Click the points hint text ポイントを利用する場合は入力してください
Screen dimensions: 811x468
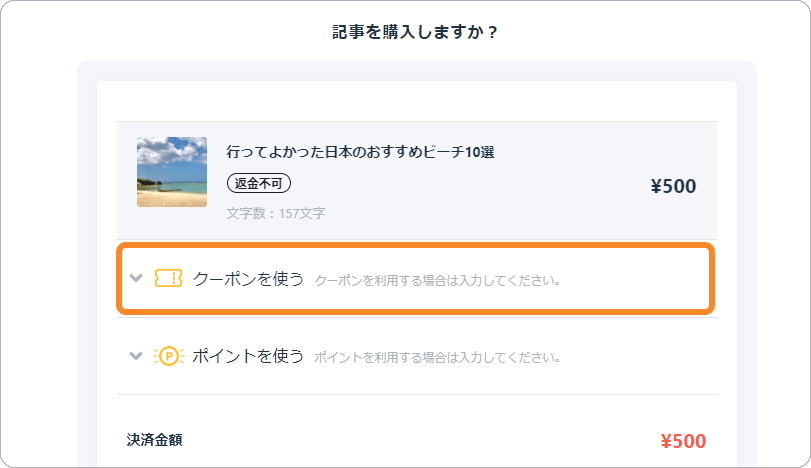[438, 357]
